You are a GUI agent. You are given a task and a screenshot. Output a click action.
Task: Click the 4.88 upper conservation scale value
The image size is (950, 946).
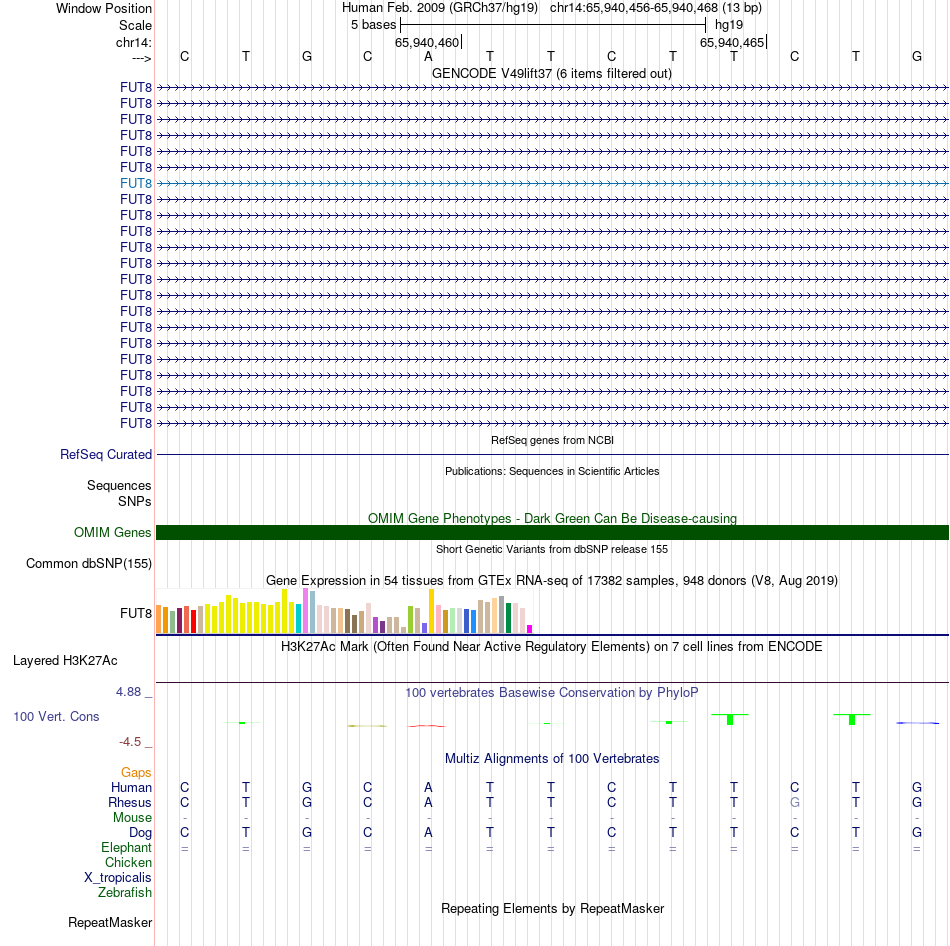(128, 691)
